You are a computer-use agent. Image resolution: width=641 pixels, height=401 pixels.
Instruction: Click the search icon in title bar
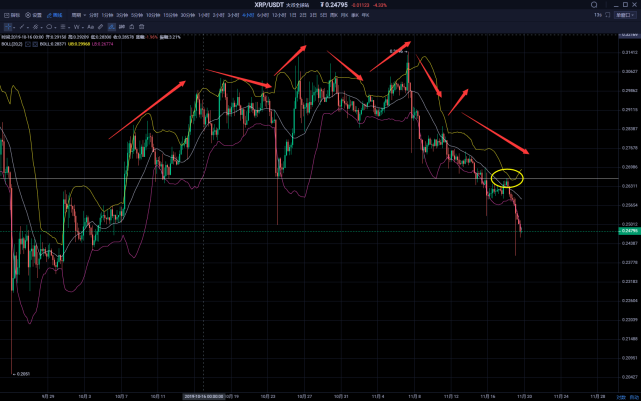[x=594, y=5]
